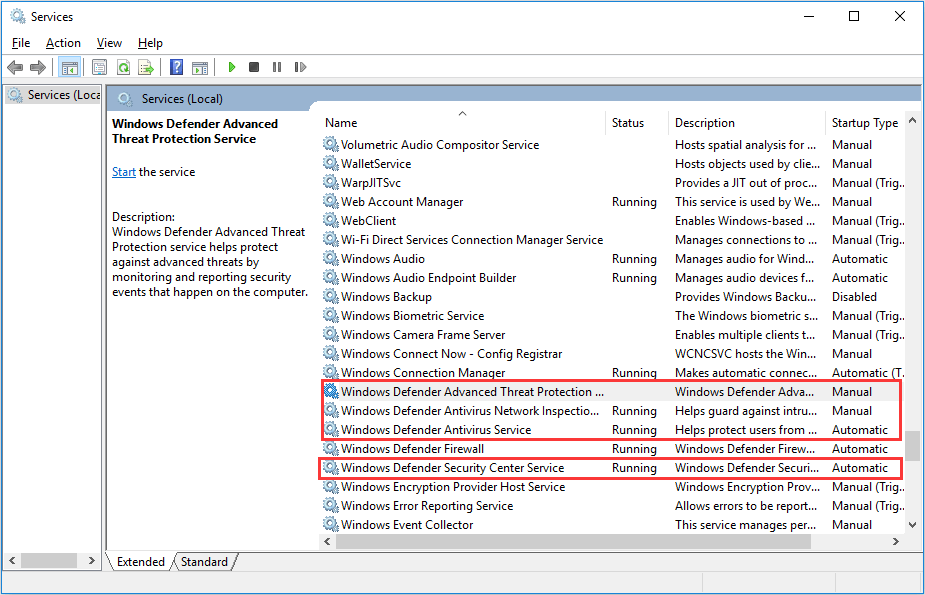Open the View menu
Screen dimensions: 925x595
coord(109,43)
